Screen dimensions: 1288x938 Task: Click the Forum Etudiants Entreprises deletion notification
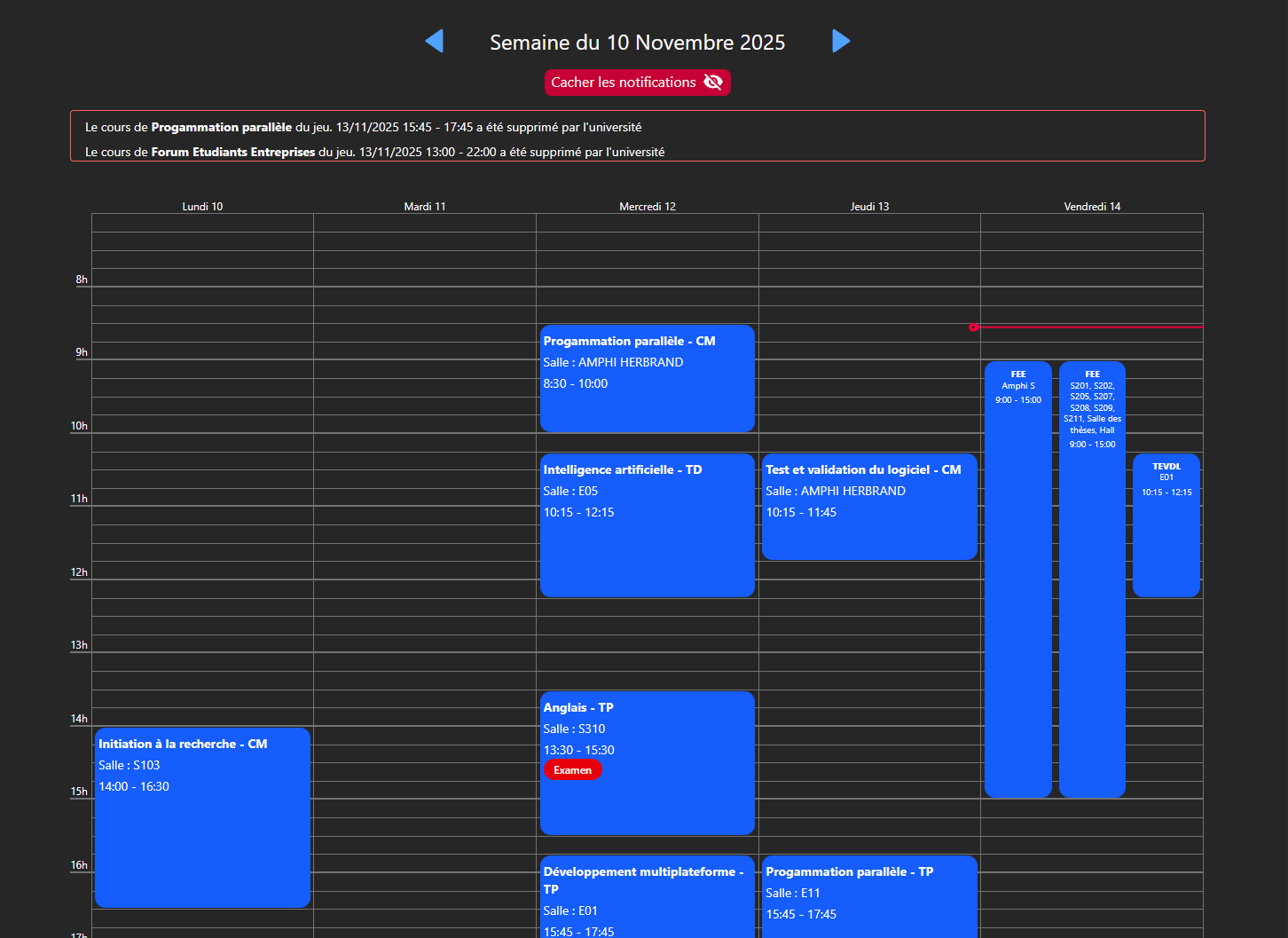[x=374, y=152]
